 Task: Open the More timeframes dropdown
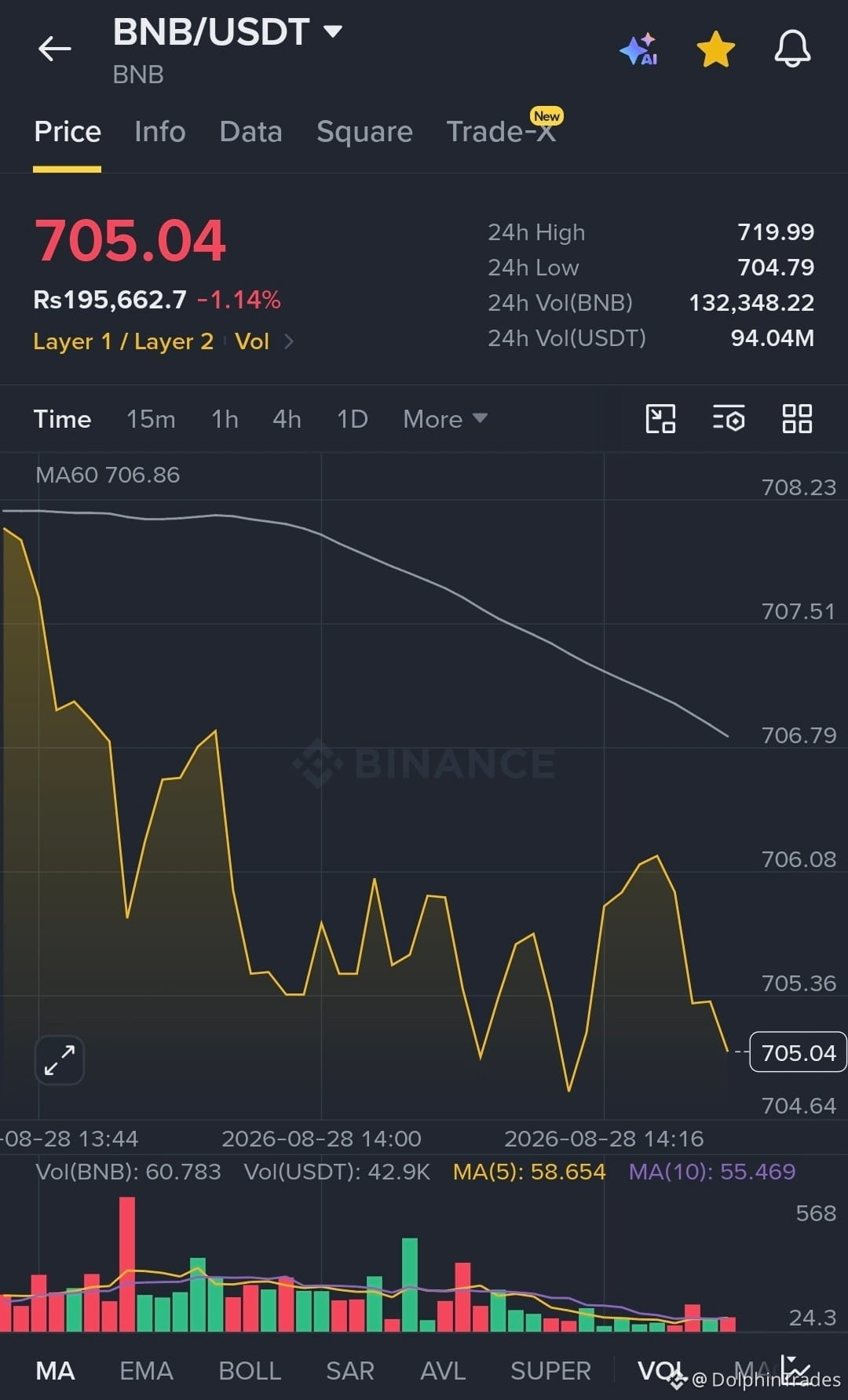pyautogui.click(x=445, y=419)
